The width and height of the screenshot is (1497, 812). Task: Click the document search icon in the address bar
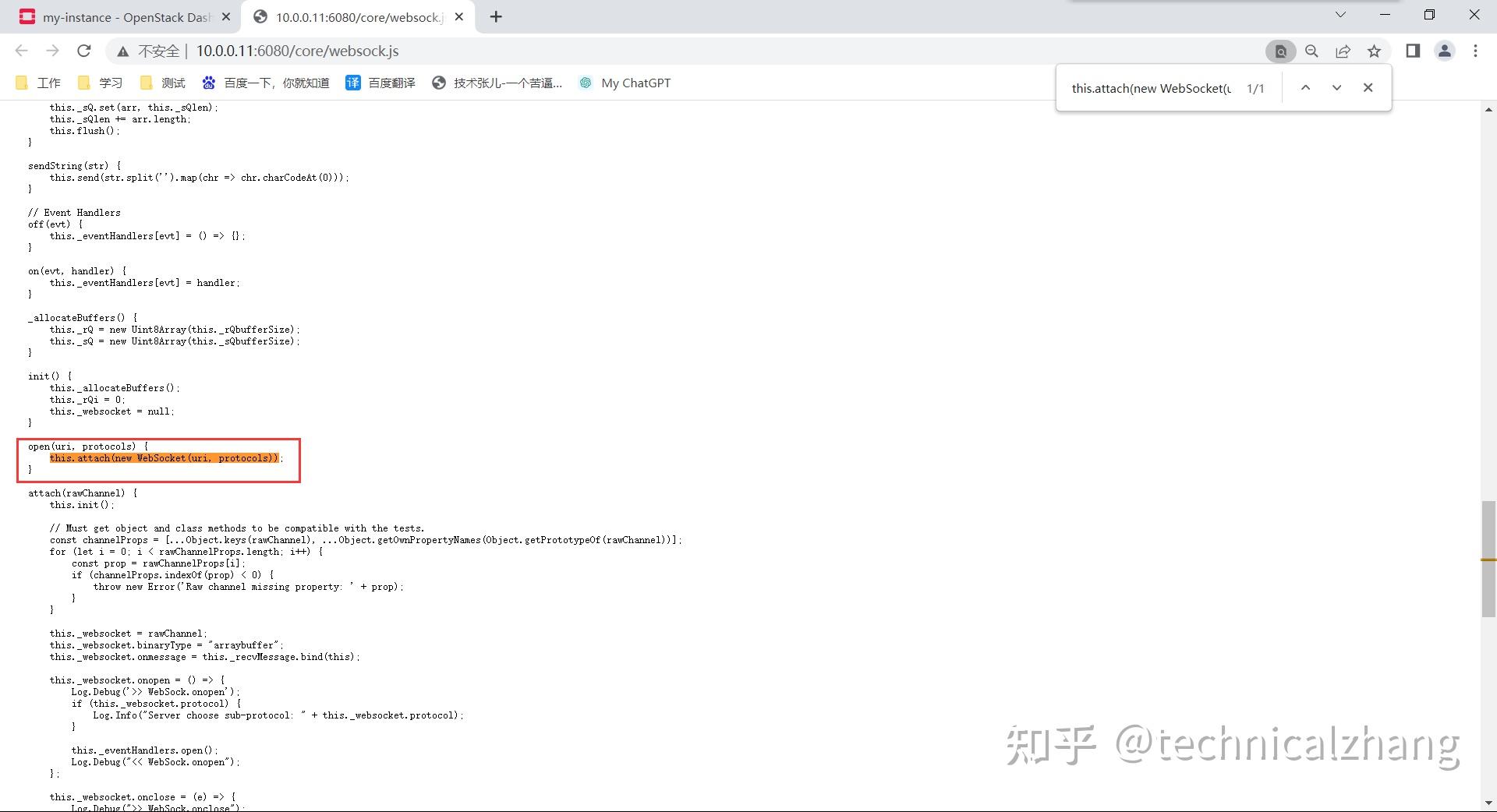pos(1279,51)
